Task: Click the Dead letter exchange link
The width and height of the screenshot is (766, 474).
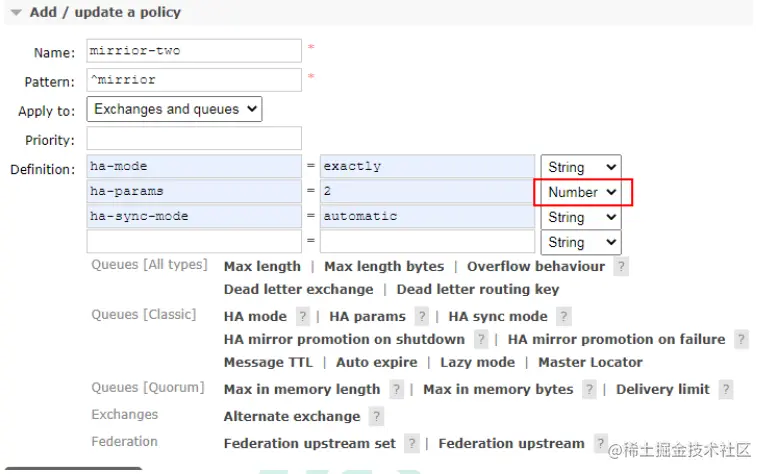Action: pyautogui.click(x=298, y=289)
